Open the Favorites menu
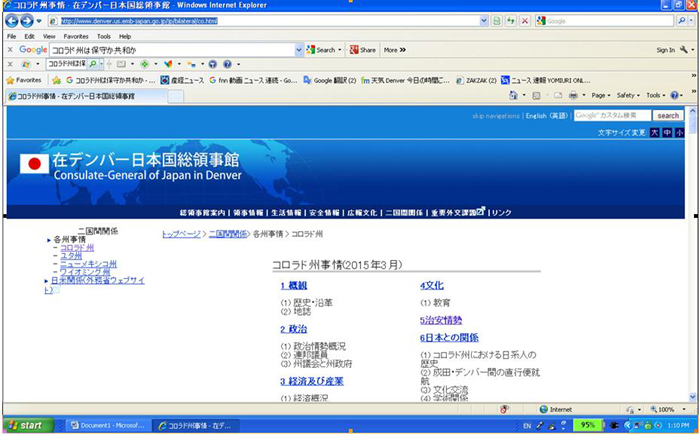Viewport: 700px width, 435px height. [x=76, y=36]
